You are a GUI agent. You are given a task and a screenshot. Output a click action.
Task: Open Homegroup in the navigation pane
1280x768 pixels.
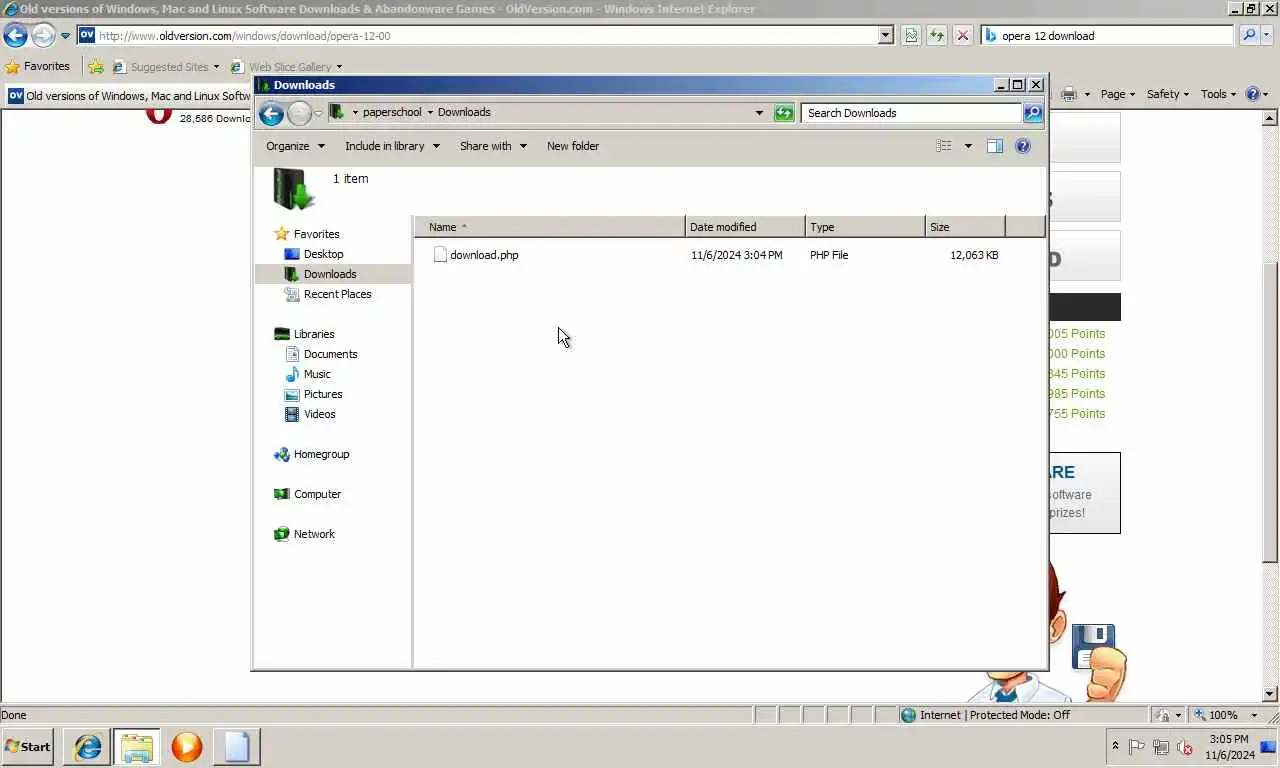tap(321, 454)
